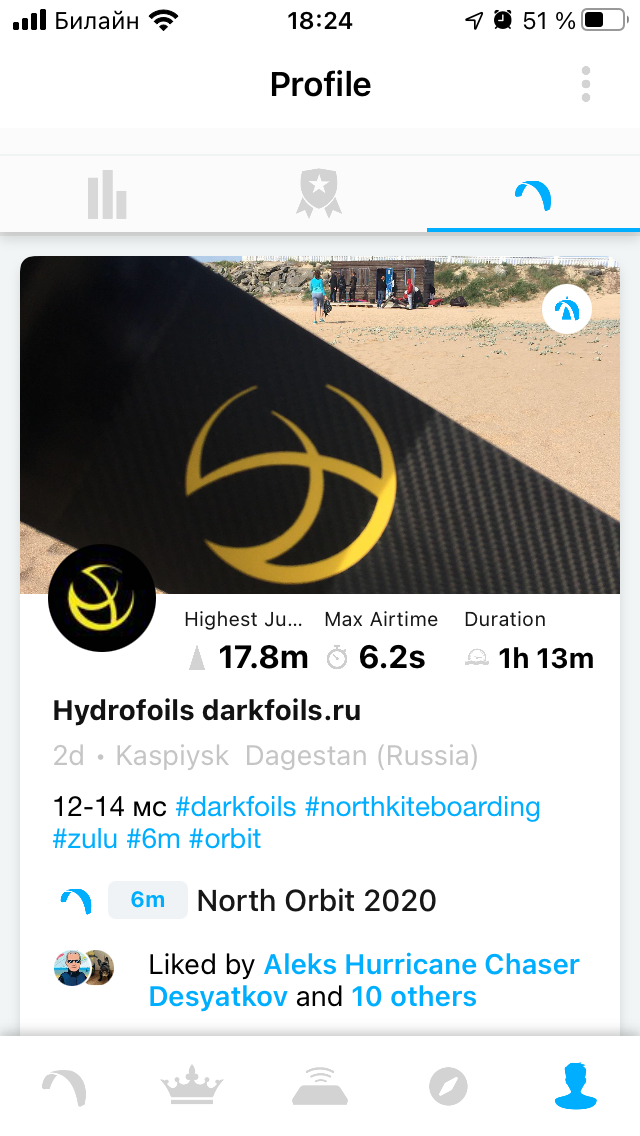Switch to the statistics bar chart tab

pyautogui.click(x=107, y=194)
